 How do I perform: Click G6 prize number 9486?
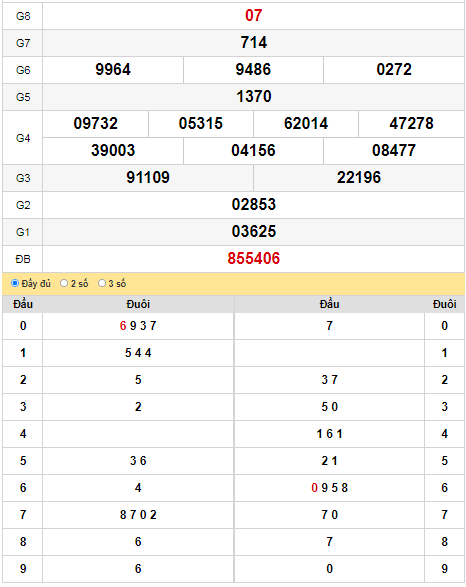(253, 70)
